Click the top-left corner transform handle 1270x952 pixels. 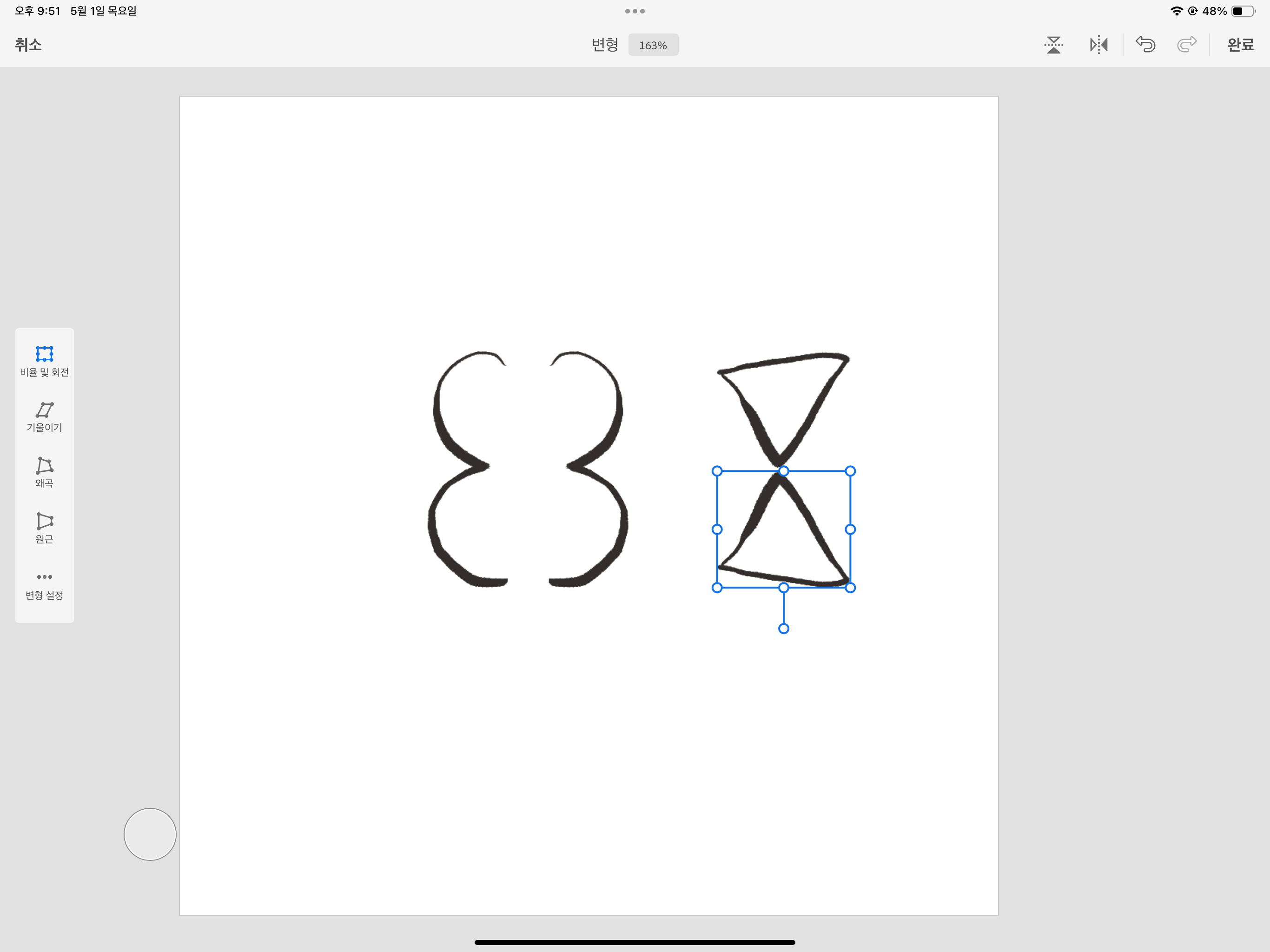717,471
